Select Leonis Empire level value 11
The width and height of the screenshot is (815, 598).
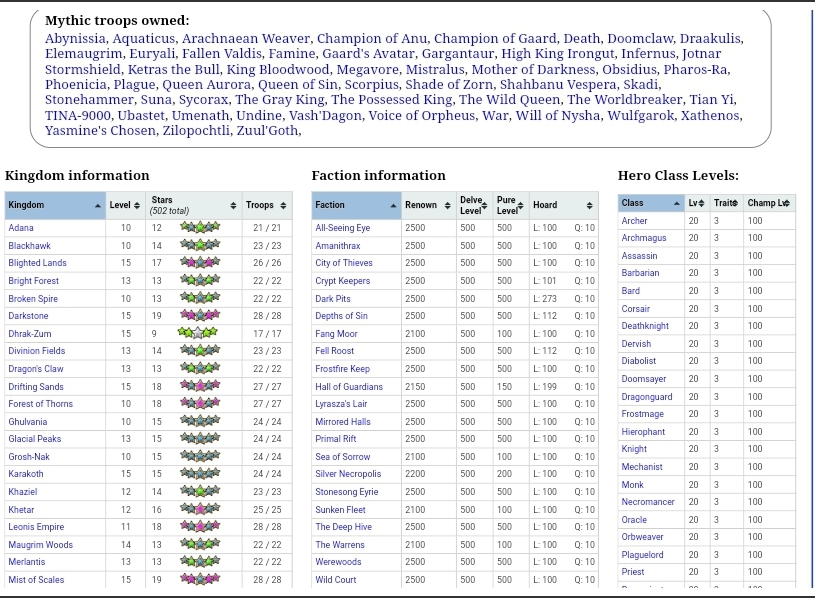[x=126, y=527]
